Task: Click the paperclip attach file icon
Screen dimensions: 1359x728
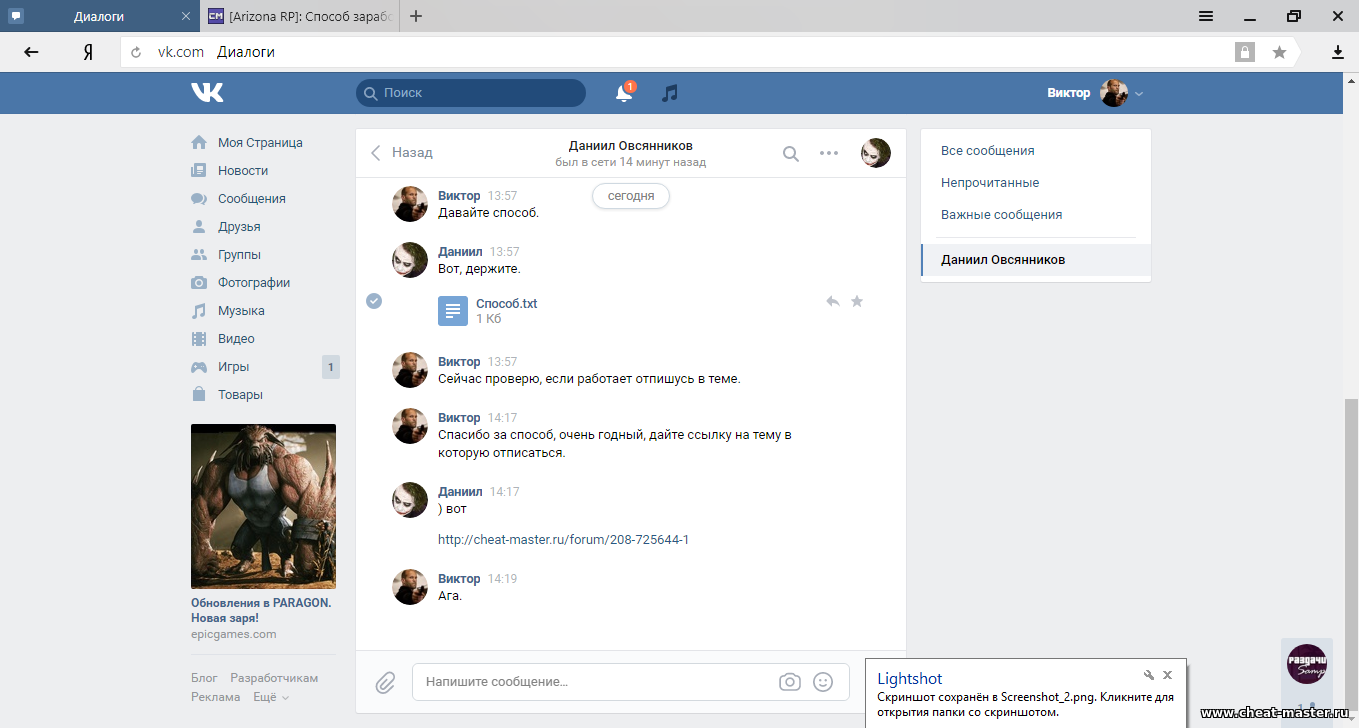Action: pos(385,682)
